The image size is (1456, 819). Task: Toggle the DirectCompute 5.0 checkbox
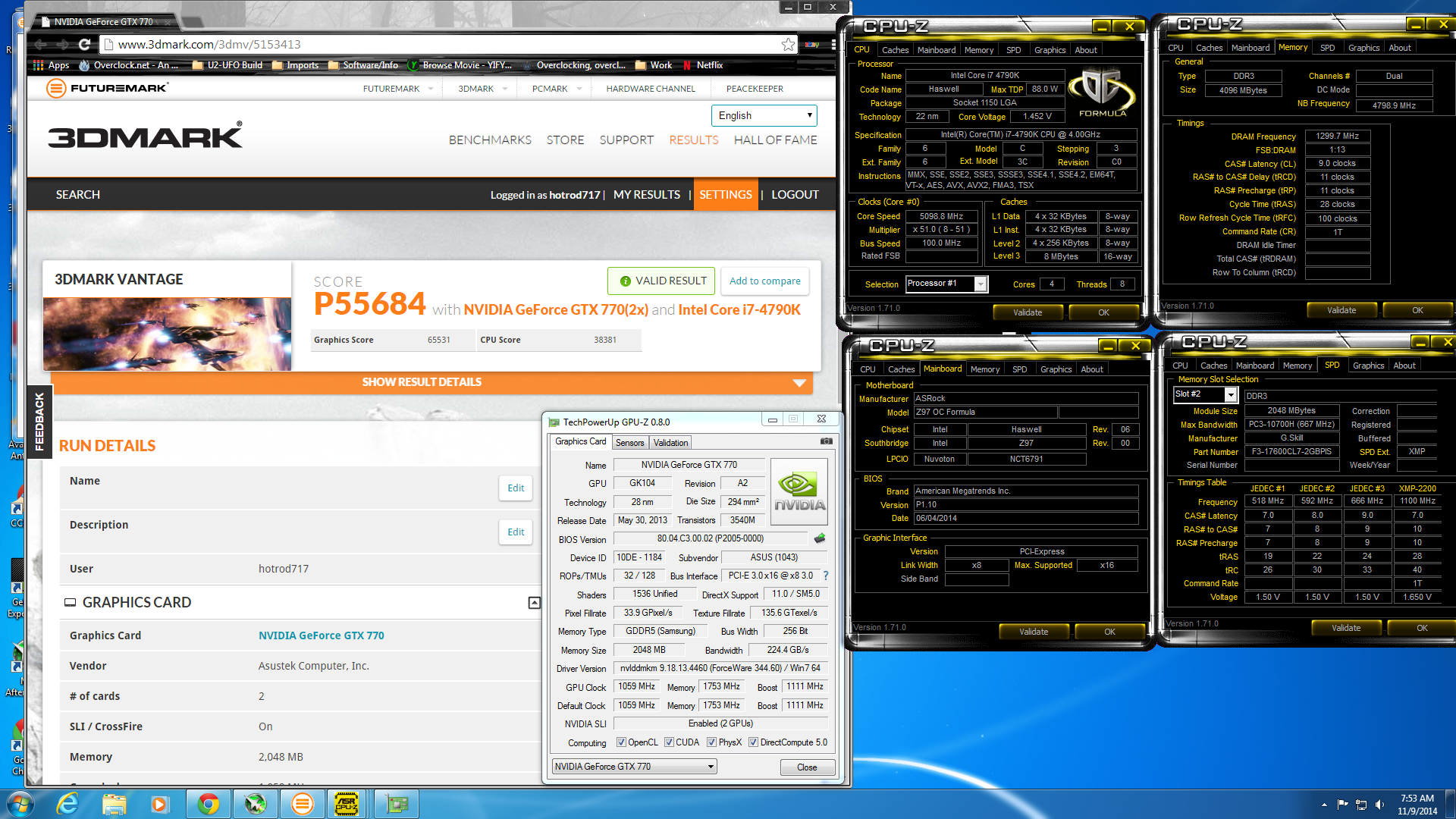pyautogui.click(x=753, y=742)
